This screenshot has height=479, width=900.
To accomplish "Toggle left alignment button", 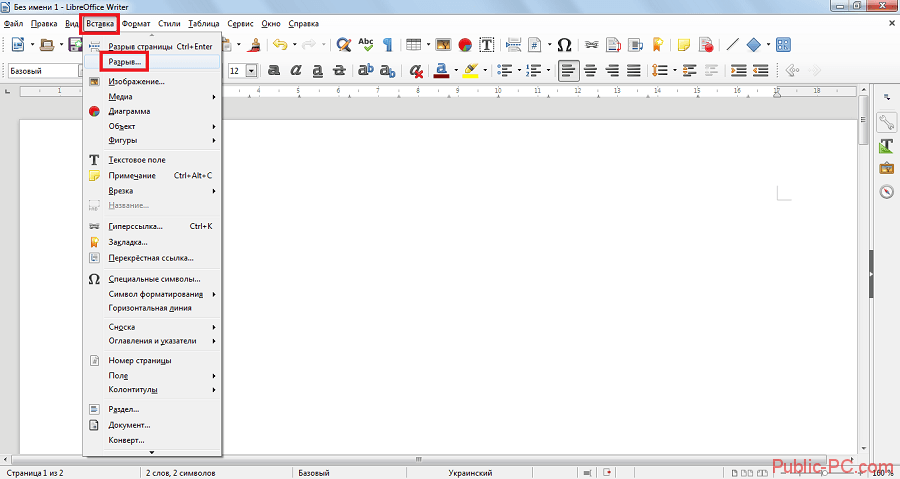I will click(568, 71).
